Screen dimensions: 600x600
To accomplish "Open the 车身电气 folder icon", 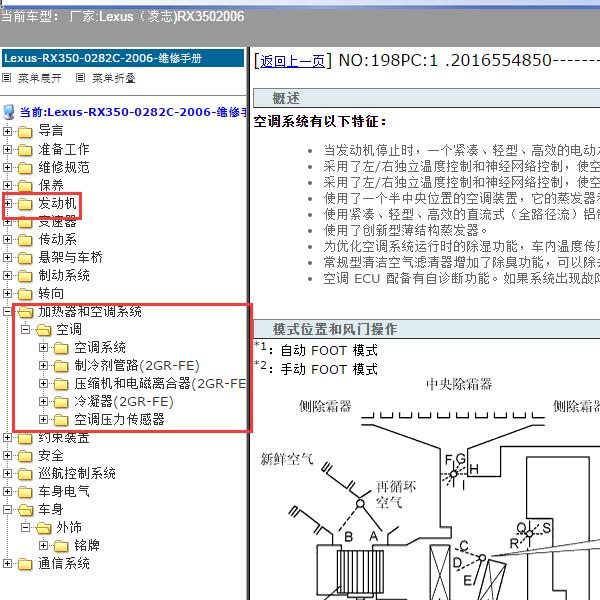I will [x=25, y=492].
